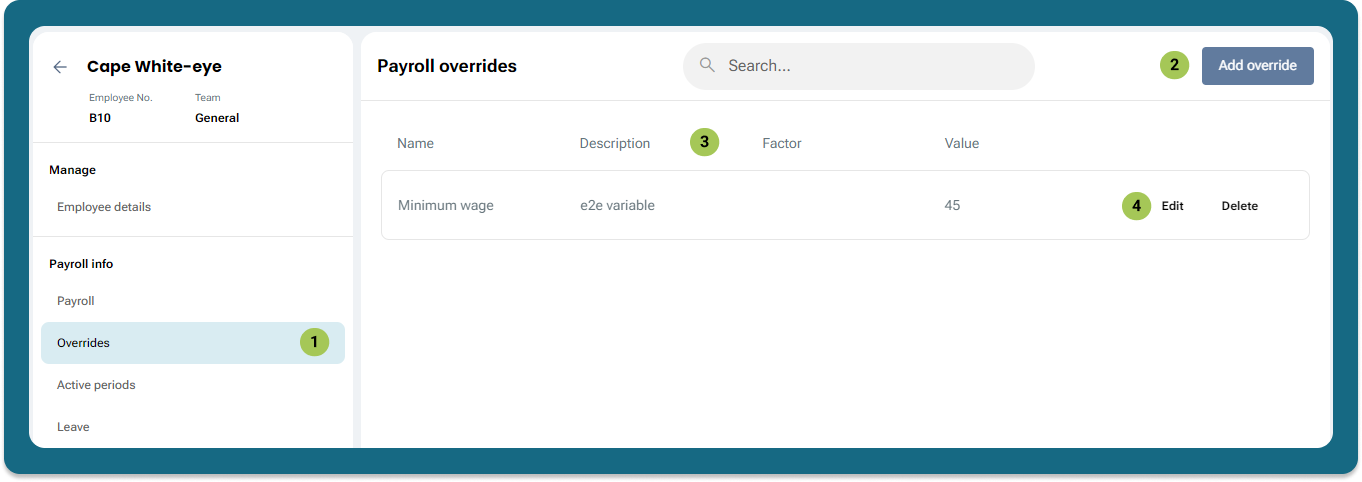Click the Value column header
The height and width of the screenshot is (482, 1362).
(x=961, y=143)
